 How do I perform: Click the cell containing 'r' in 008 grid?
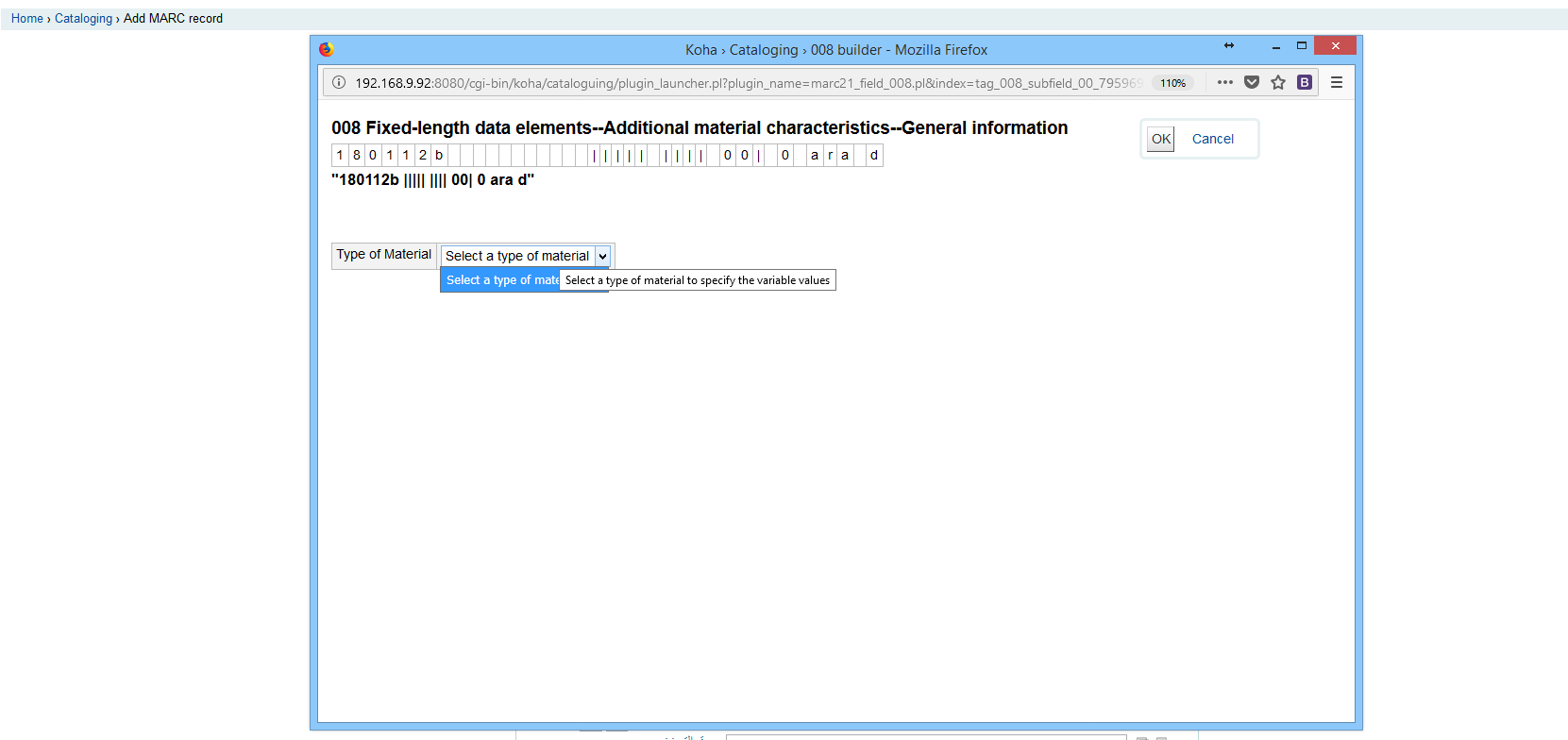click(x=831, y=156)
